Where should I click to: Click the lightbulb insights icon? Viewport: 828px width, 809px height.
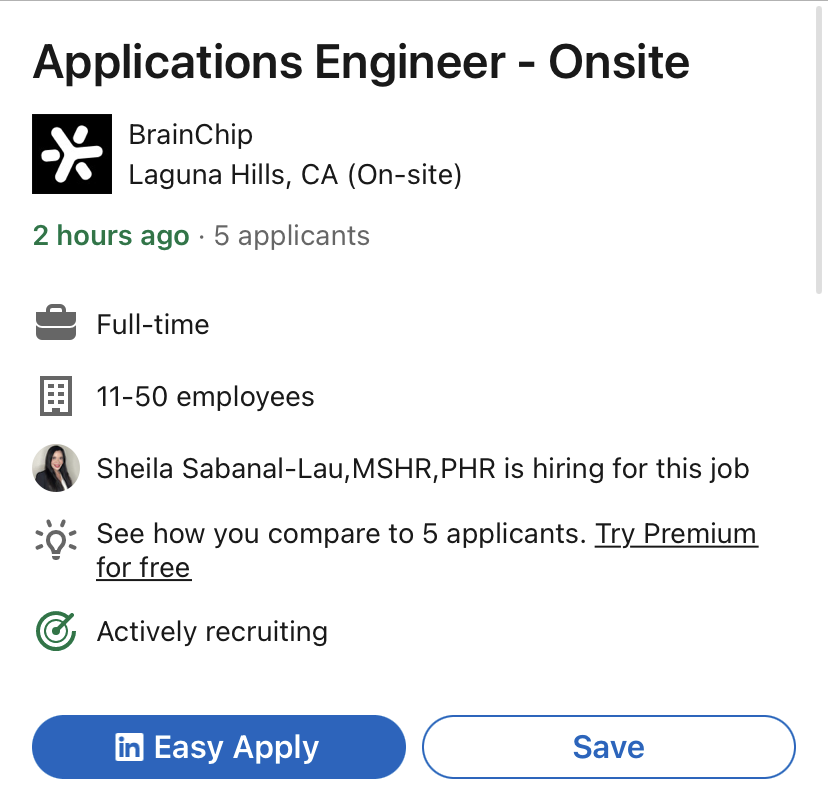pyautogui.click(x=56, y=541)
